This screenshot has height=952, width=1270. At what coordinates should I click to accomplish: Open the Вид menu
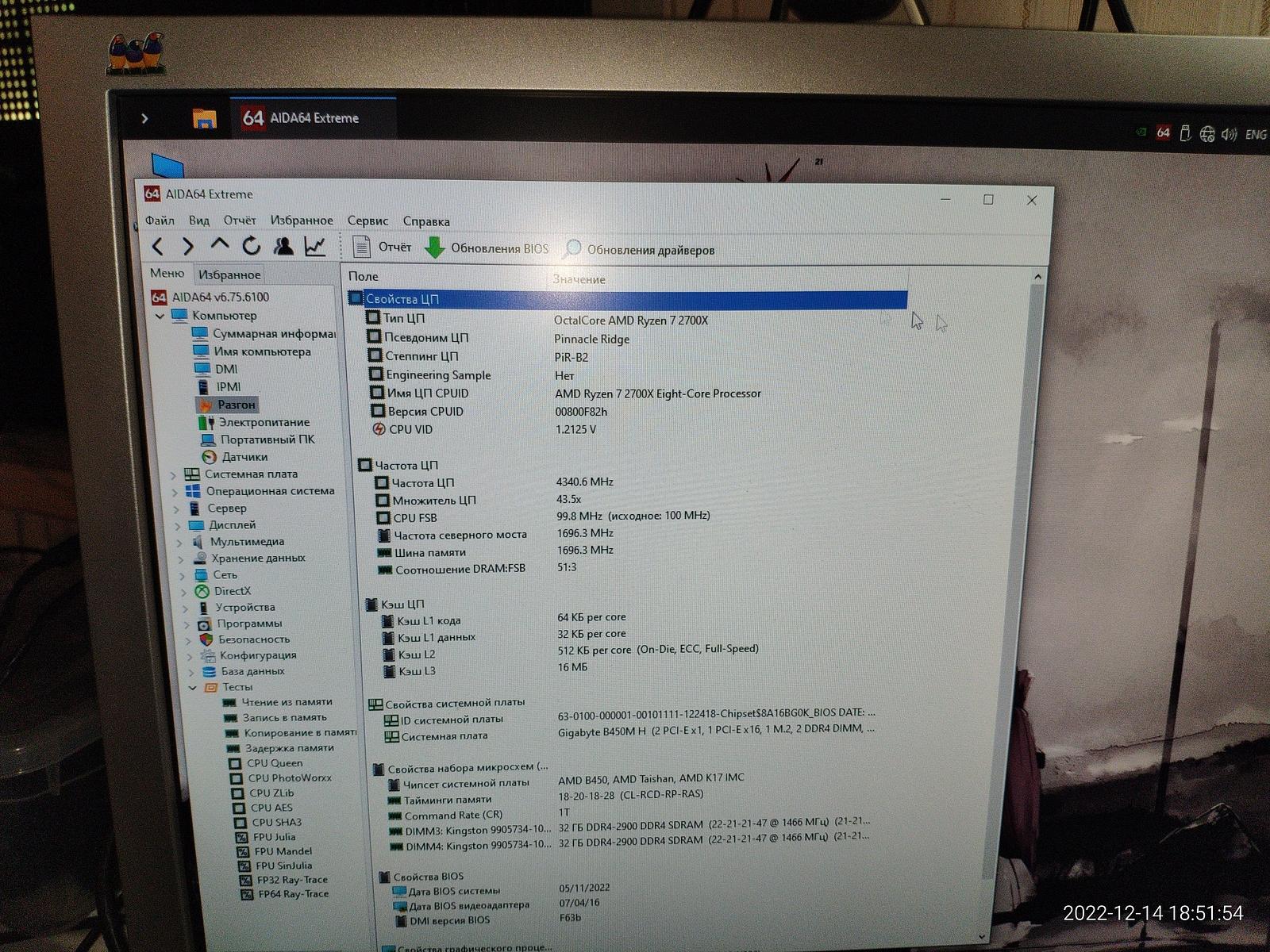click(199, 220)
